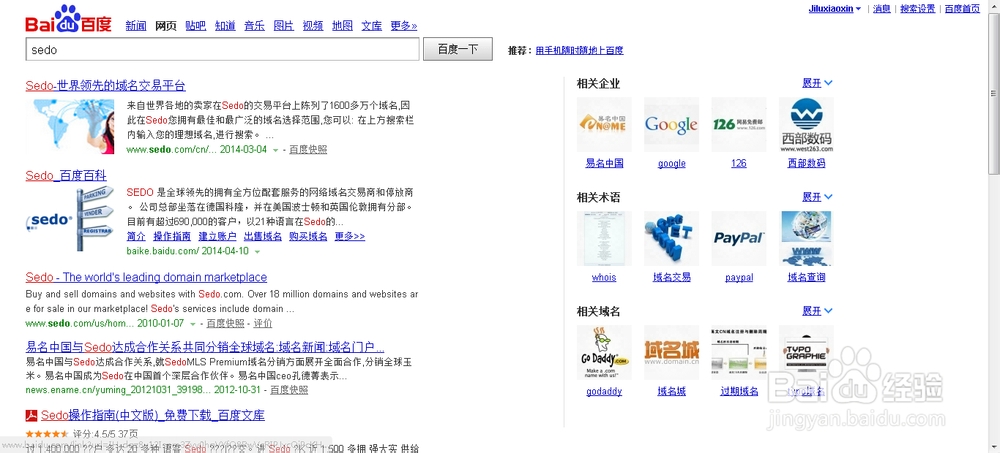The height and width of the screenshot is (453, 1000).
Task: Click the Baidu logo
Action: (x=68, y=19)
